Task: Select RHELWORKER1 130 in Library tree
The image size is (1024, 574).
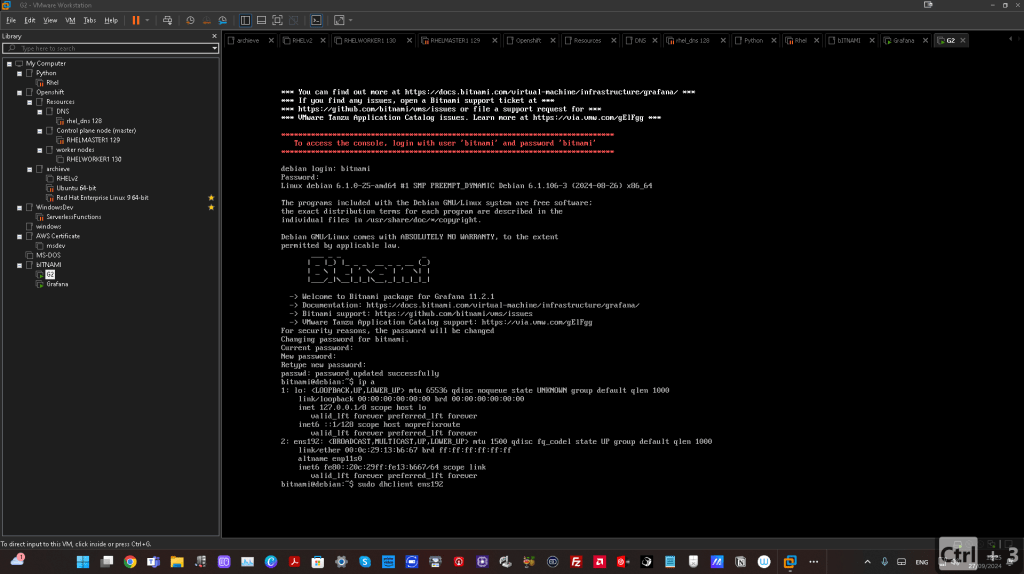Action: 93,159
